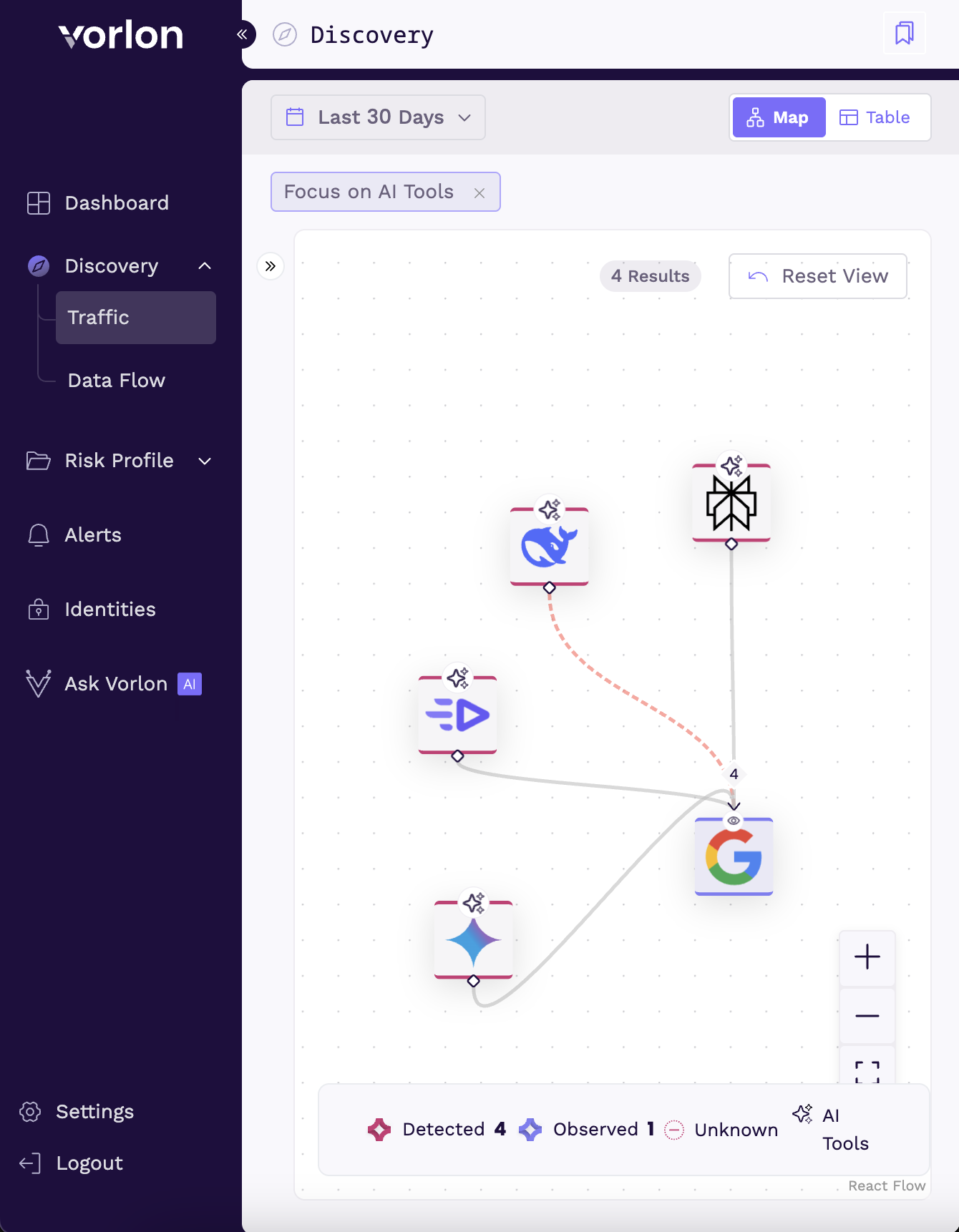Open the React Flow attribution link

887,1185
